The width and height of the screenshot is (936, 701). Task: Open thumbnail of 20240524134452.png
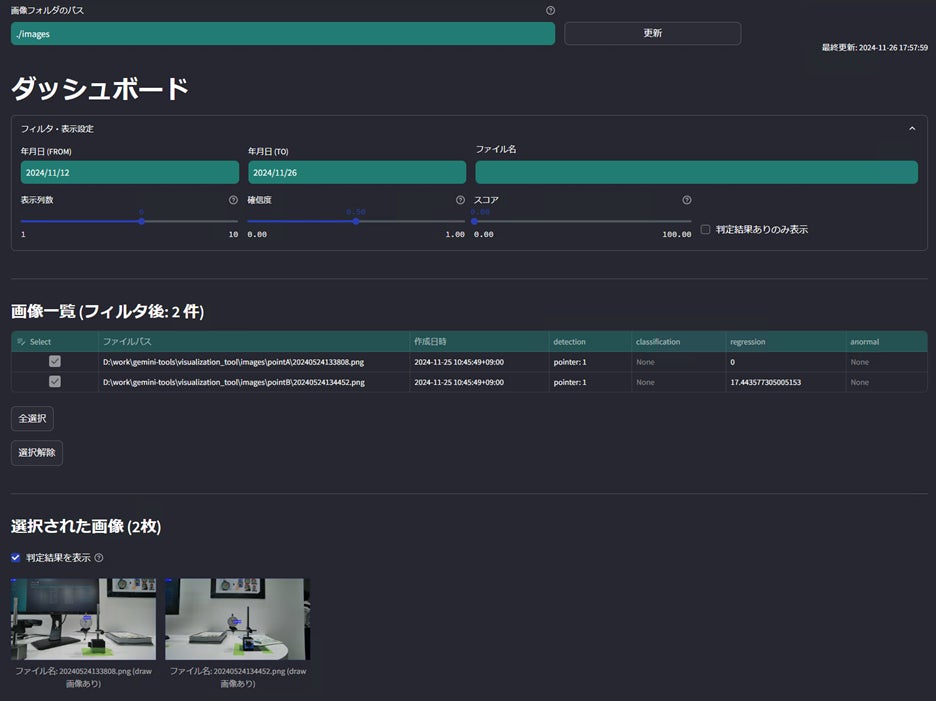click(238, 619)
